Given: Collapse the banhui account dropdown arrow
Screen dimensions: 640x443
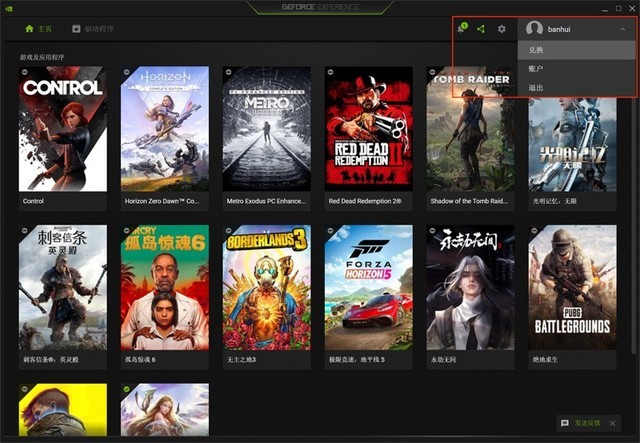Looking at the screenshot, I should (623, 29).
